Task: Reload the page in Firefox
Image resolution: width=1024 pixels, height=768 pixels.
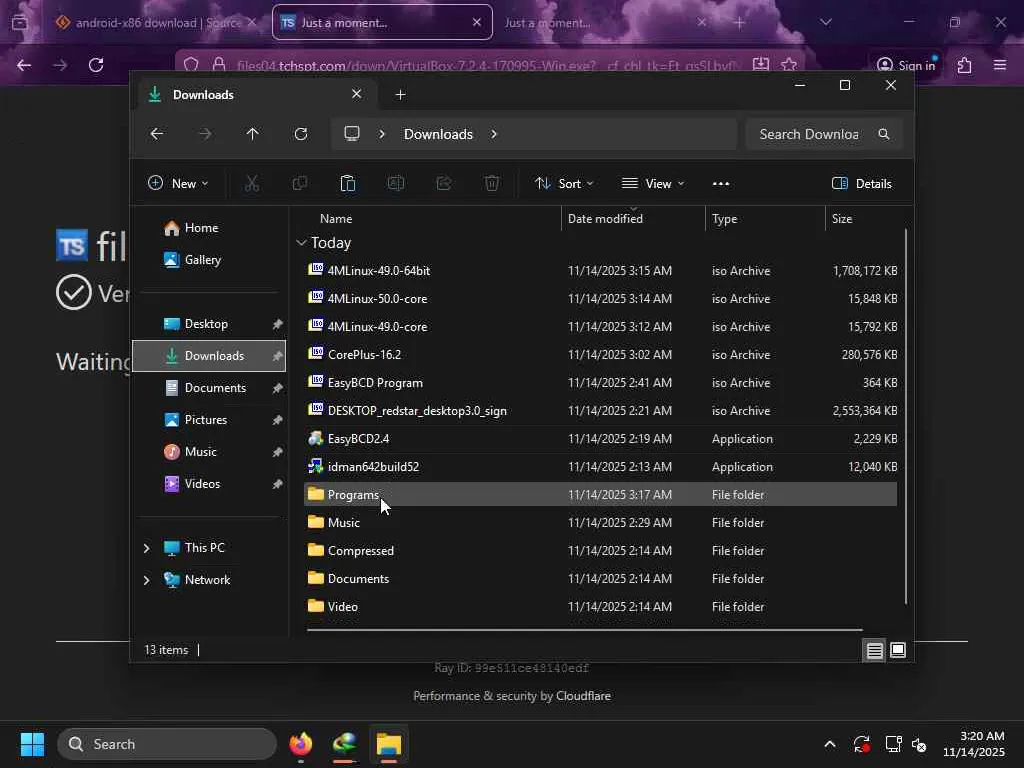Action: 96,65
